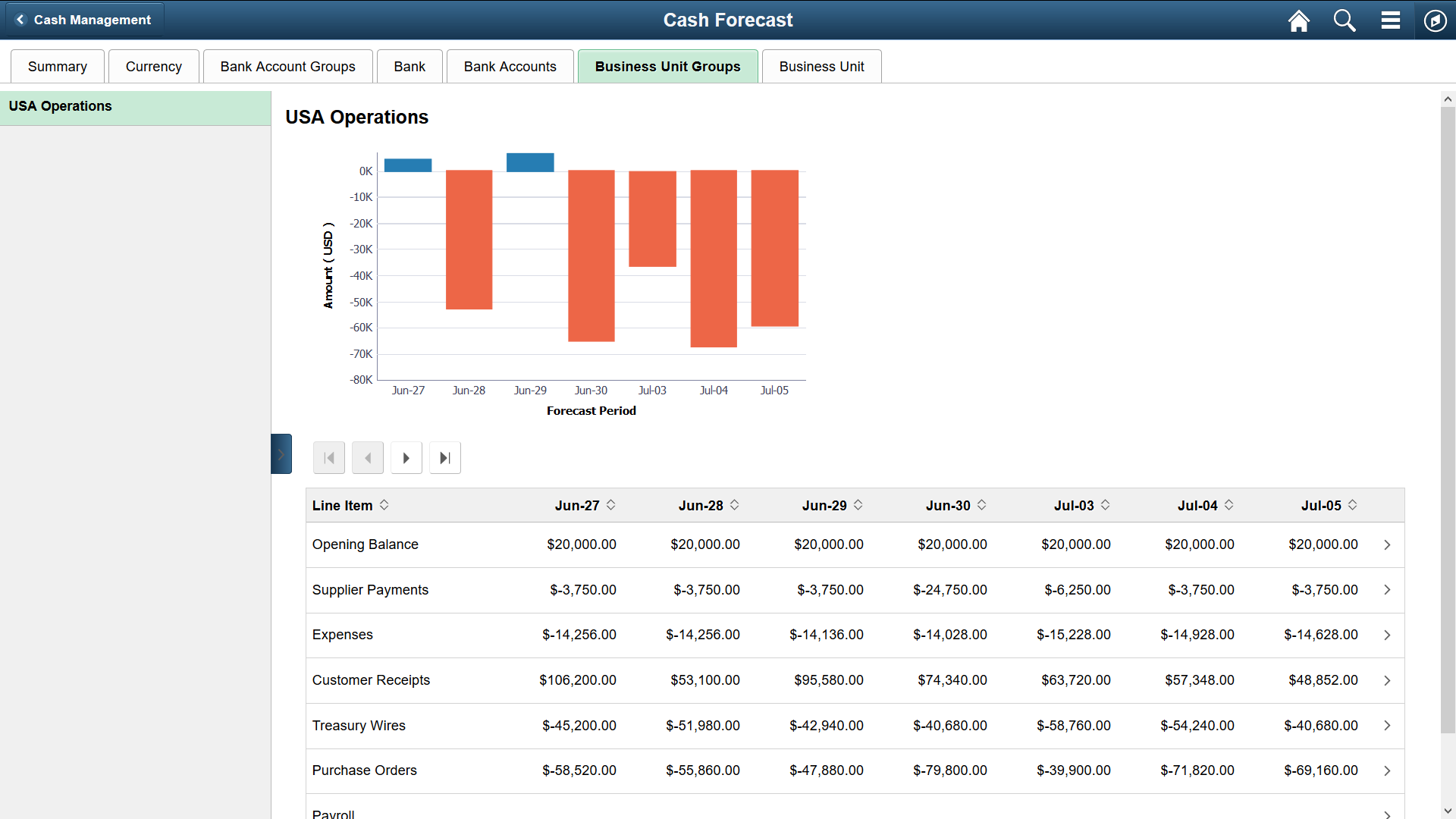Switch to the Bank Accounts tab
The height and width of the screenshot is (819, 1456).
coord(510,67)
